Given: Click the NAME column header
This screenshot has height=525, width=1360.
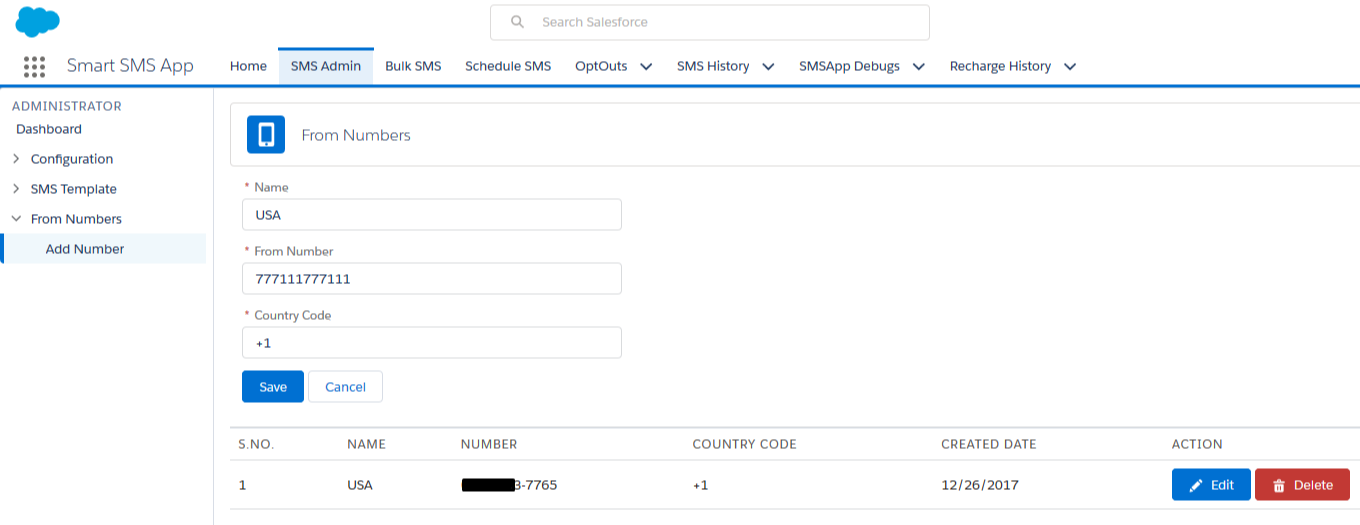Looking at the screenshot, I should pyautogui.click(x=366, y=444).
